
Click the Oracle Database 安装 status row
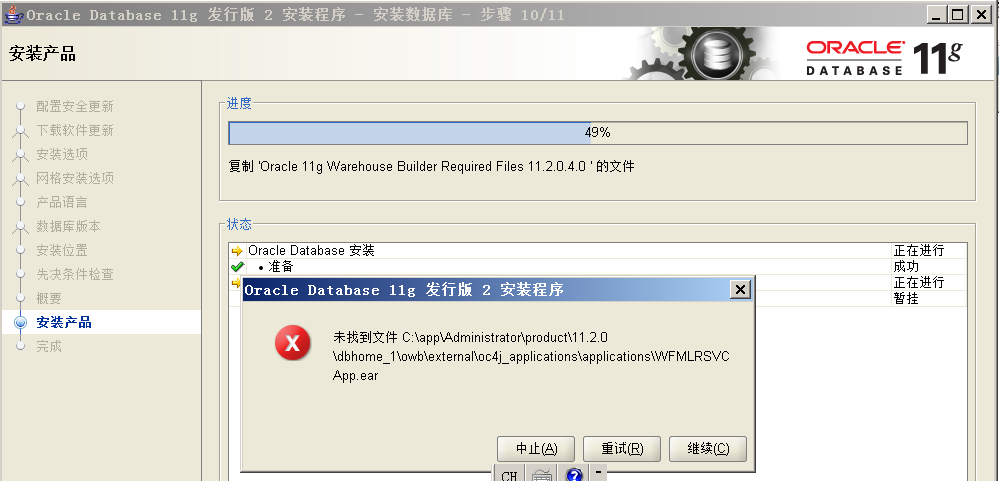point(598,250)
